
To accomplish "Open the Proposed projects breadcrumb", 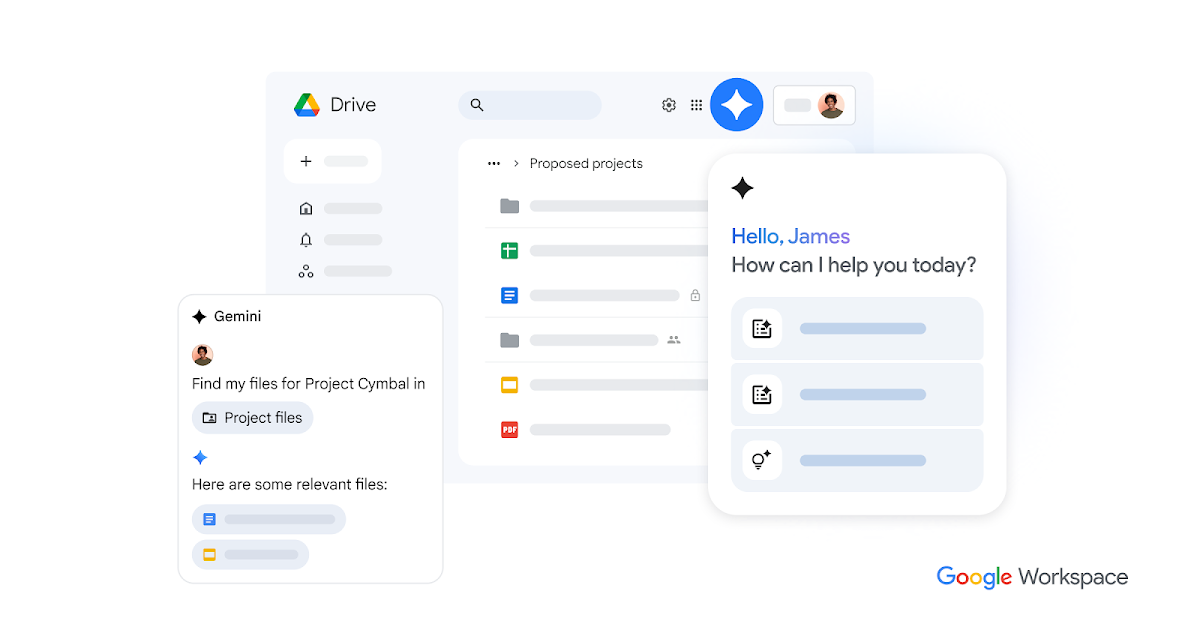I will pyautogui.click(x=586, y=163).
